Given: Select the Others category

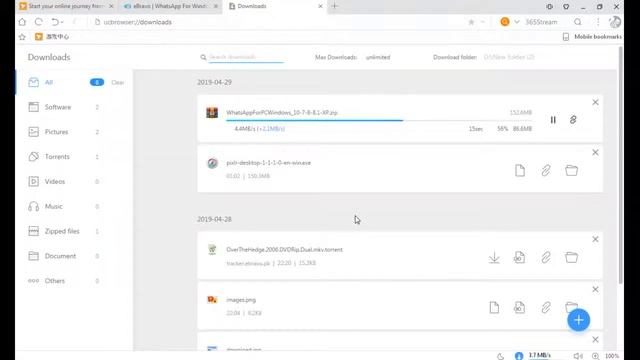Looking at the screenshot, I should pos(55,281).
